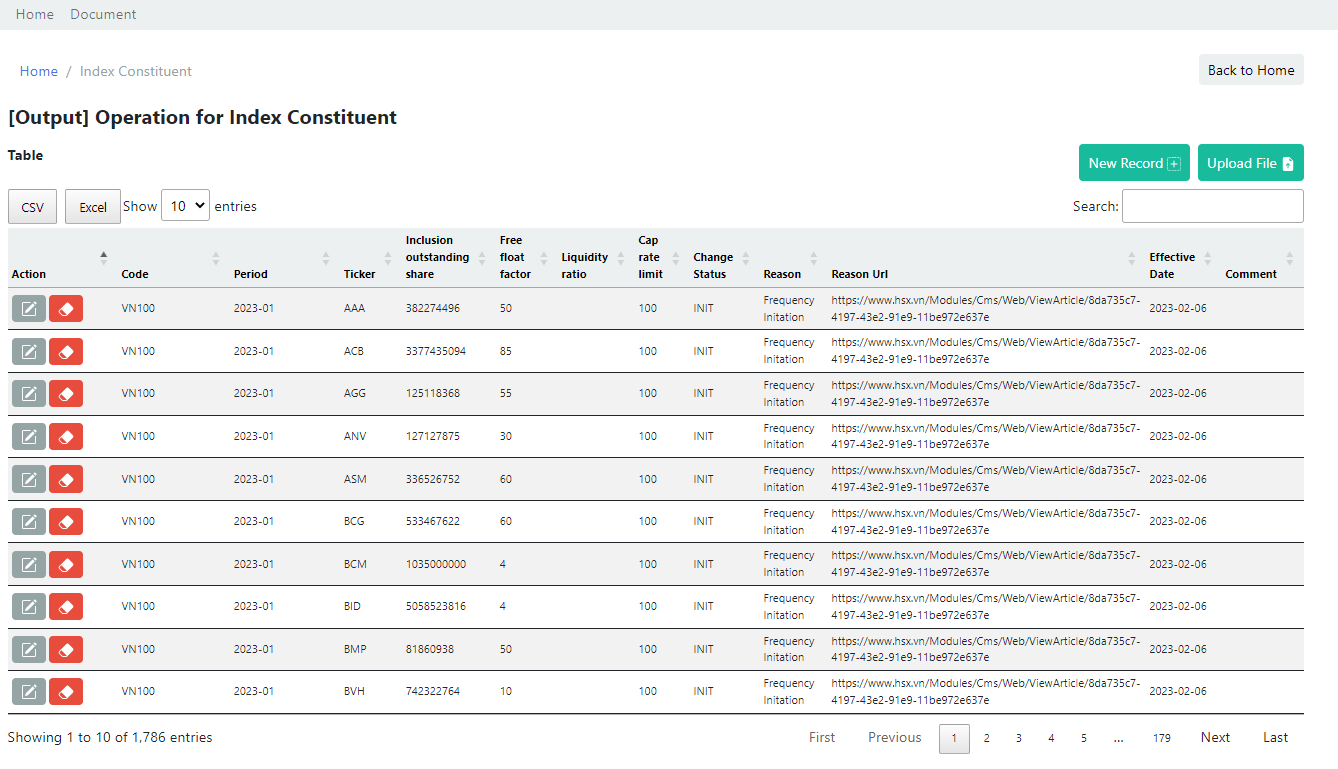Delete the BVH ticker row
This screenshot has width=1338, height=769.
[x=66, y=691]
